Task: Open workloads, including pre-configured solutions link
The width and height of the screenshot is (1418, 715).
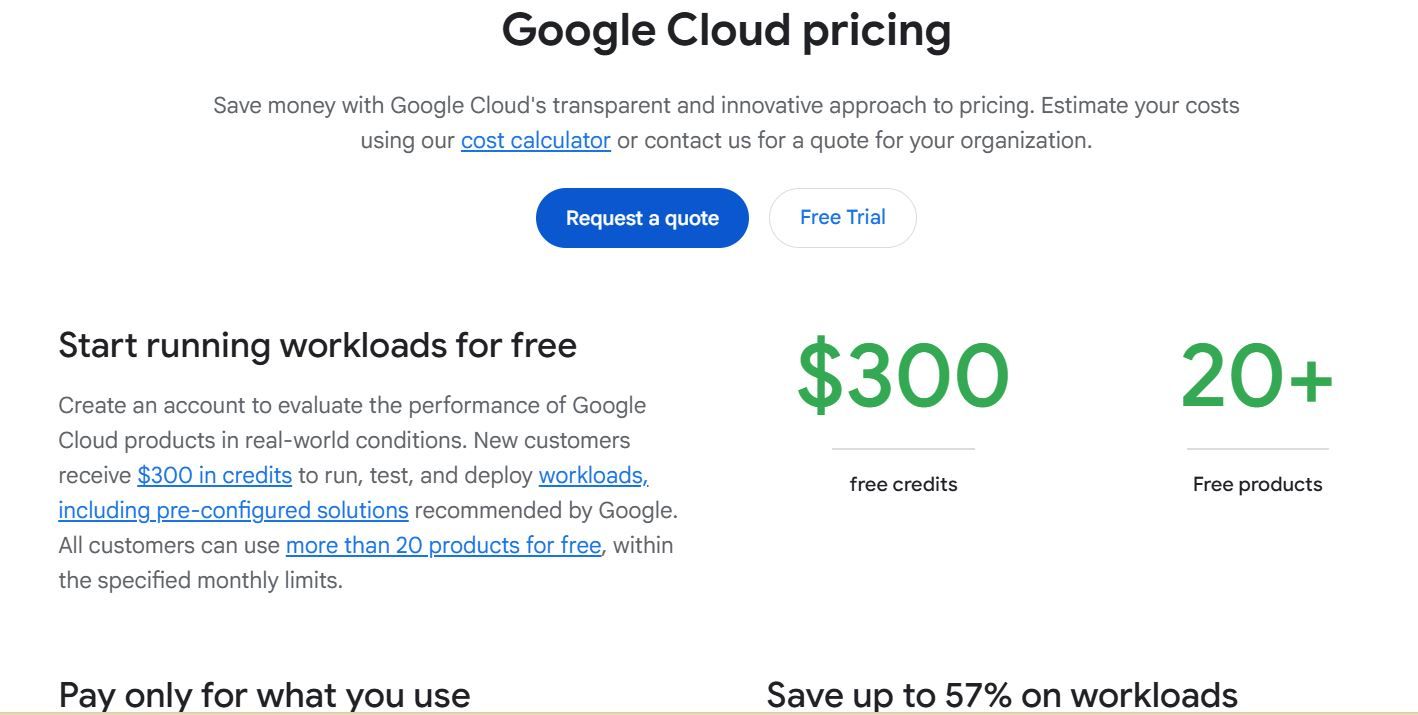Action: 233,510
